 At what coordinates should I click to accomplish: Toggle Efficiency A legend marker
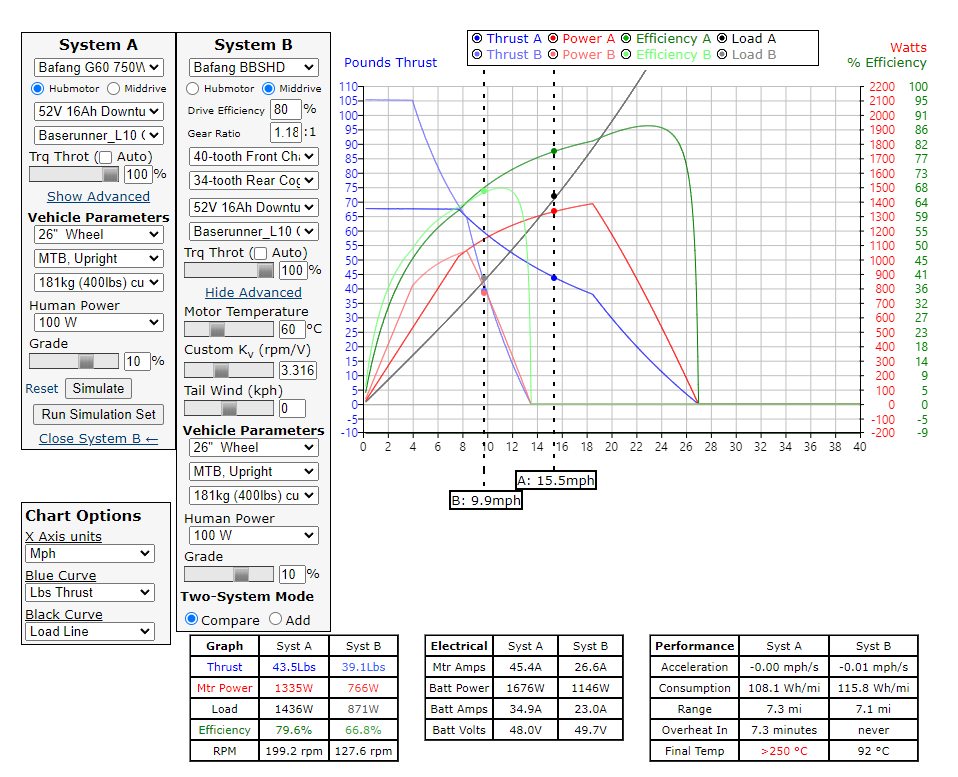tap(626, 39)
